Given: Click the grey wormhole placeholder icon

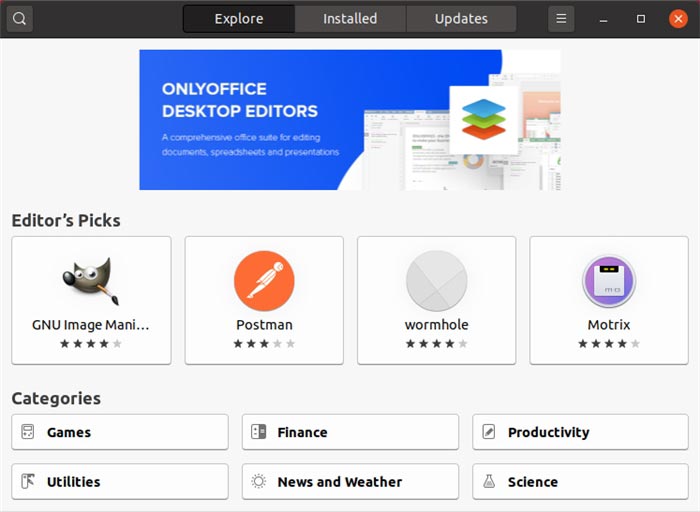Looking at the screenshot, I should point(437,281).
